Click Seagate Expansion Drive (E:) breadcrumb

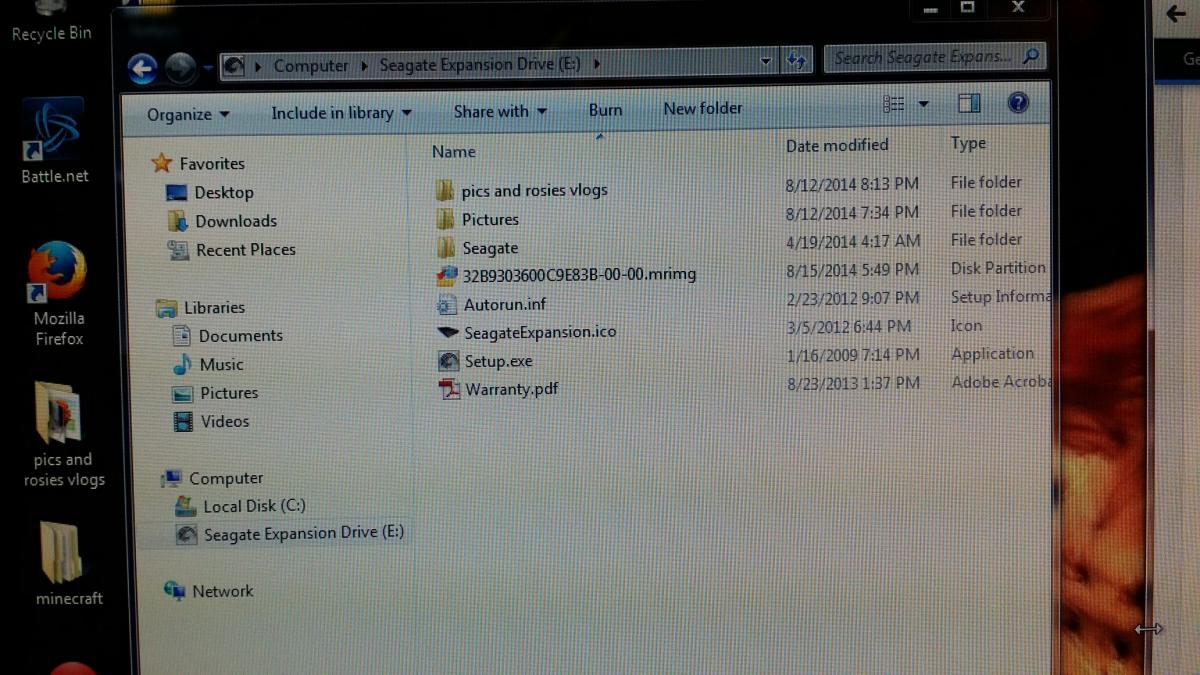pyautogui.click(x=480, y=64)
